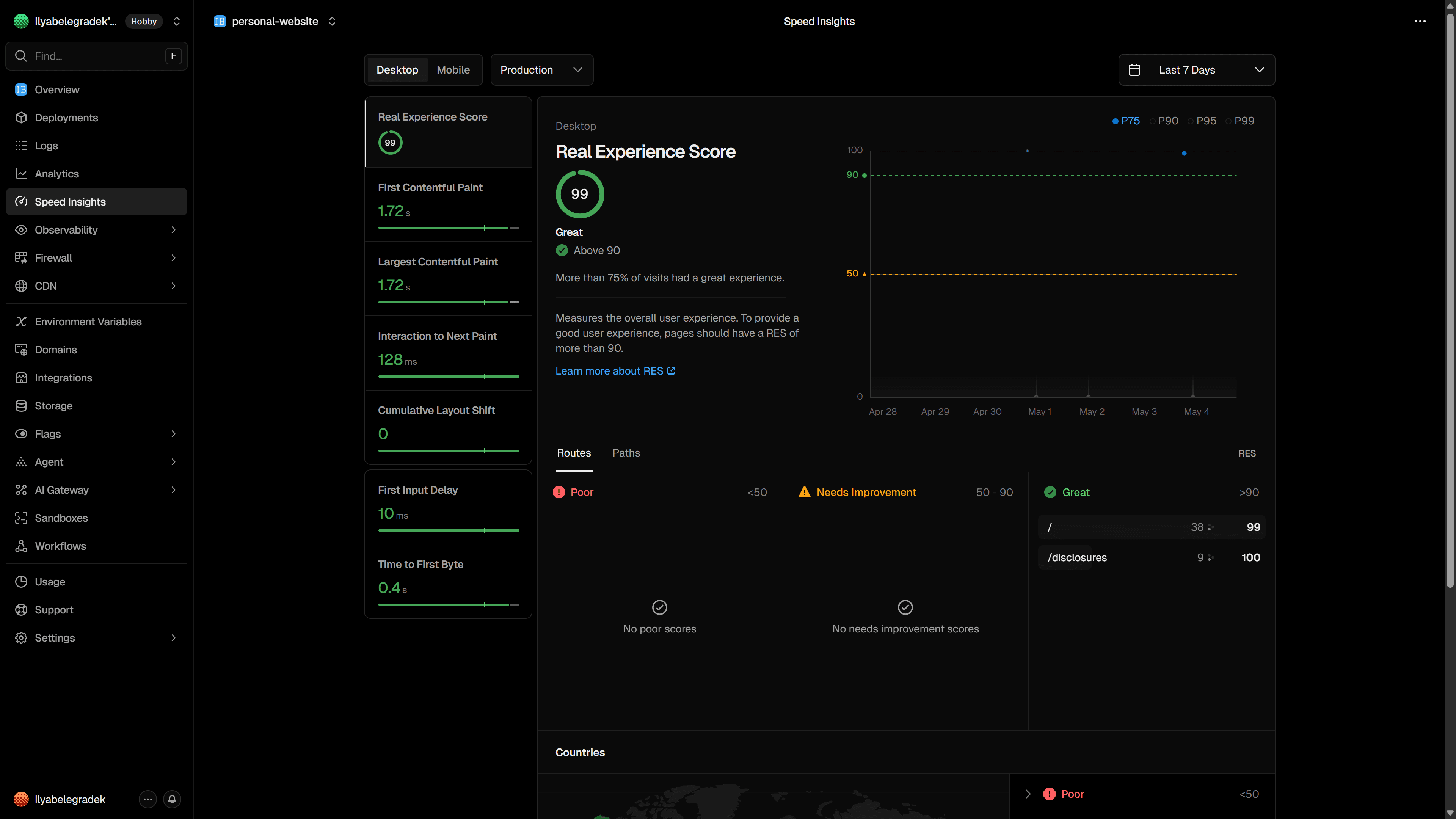This screenshot has width=1456, height=819.
Task: Click the Observability eye icon
Action: (x=21, y=229)
